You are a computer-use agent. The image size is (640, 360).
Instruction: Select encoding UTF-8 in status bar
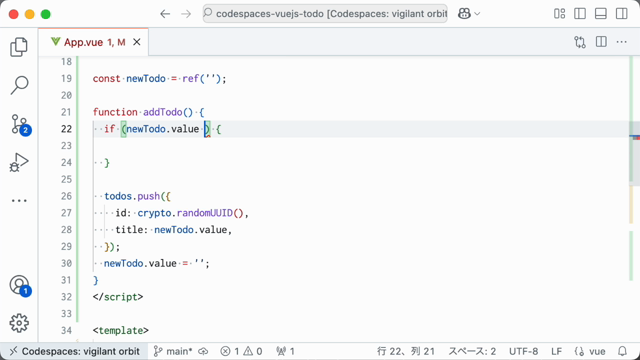523,351
